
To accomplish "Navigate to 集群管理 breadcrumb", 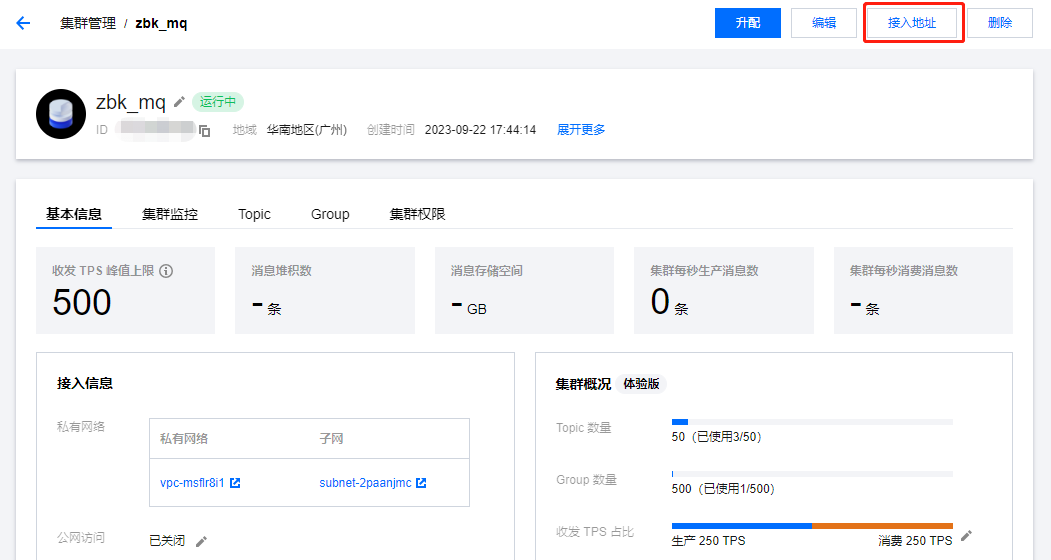I will [88, 23].
